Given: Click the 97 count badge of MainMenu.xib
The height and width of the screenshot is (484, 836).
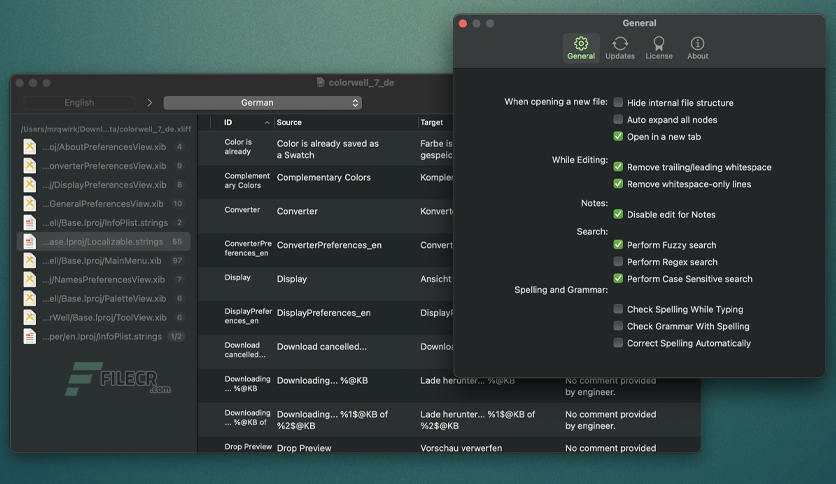Looking at the screenshot, I should 177,261.
